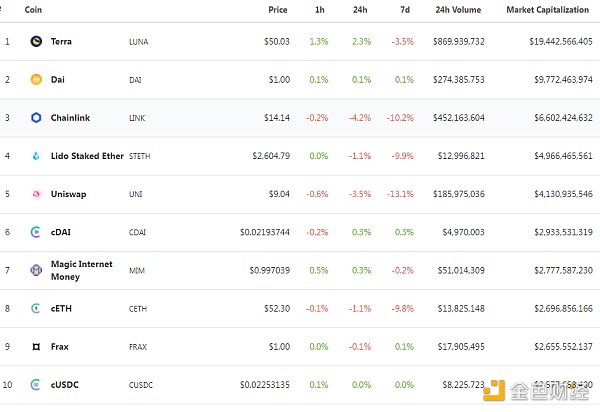Viewport: 600px width, 412px height.
Task: Click Magic Internet Money market cap $2,777,587,230
Action: (x=563, y=270)
